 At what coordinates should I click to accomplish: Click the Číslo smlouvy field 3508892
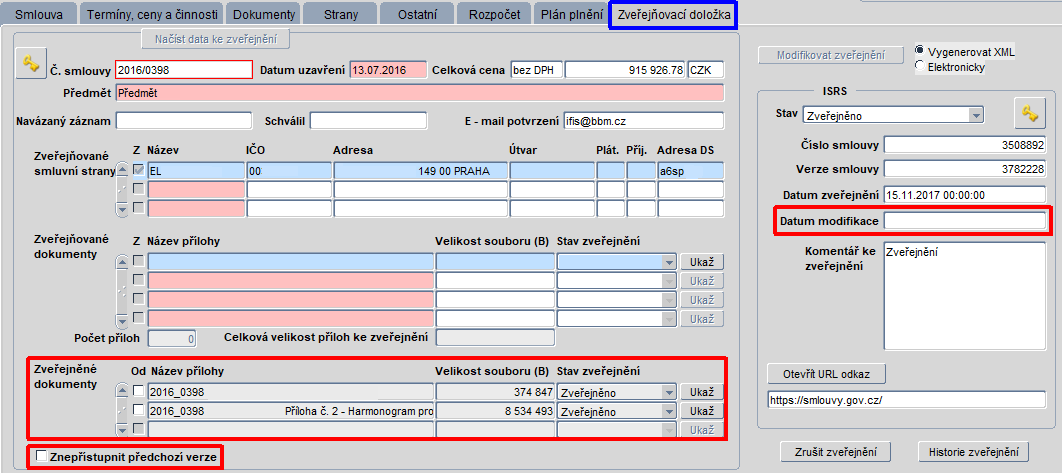click(965, 145)
